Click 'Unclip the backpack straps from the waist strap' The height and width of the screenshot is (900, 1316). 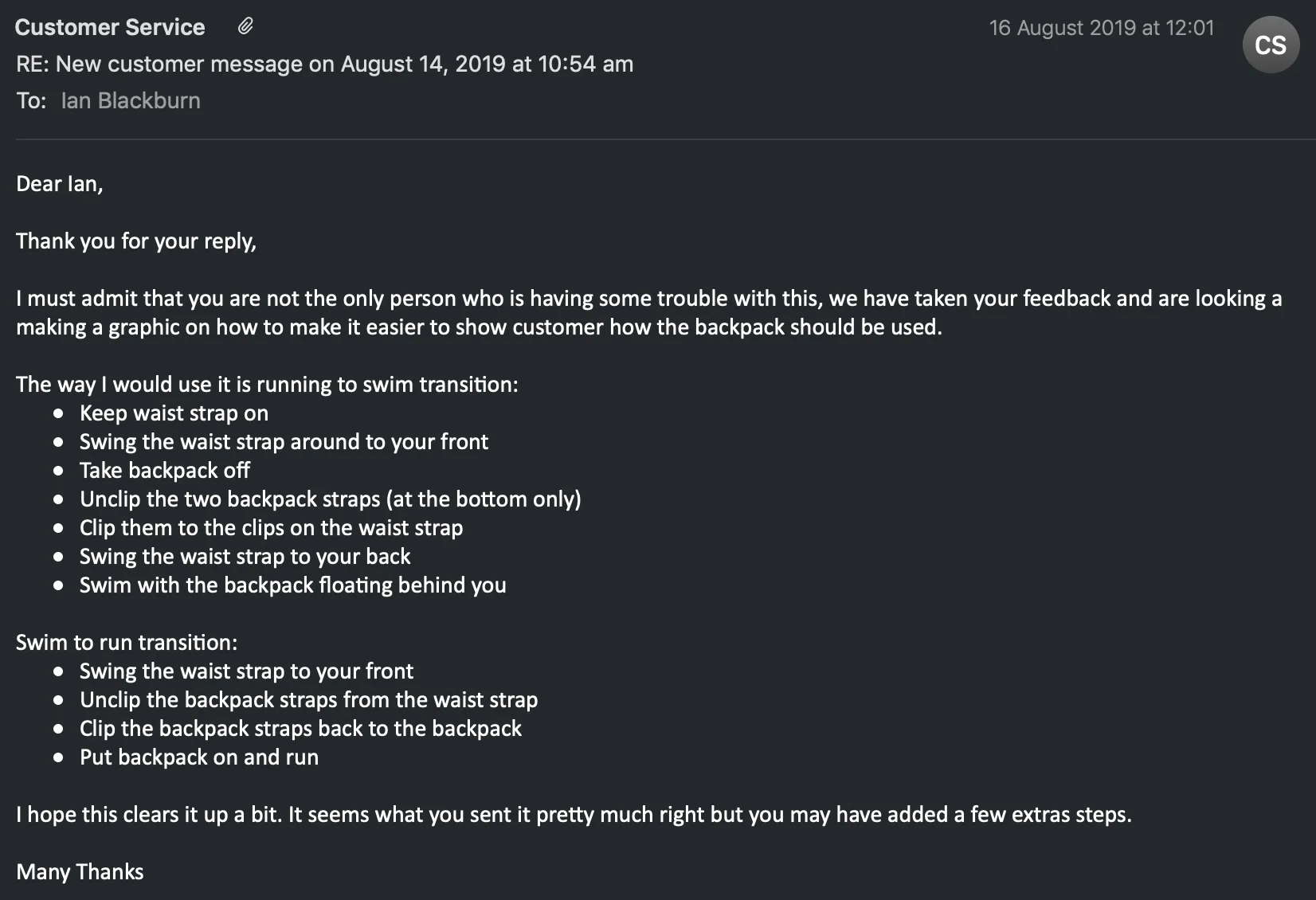309,699
